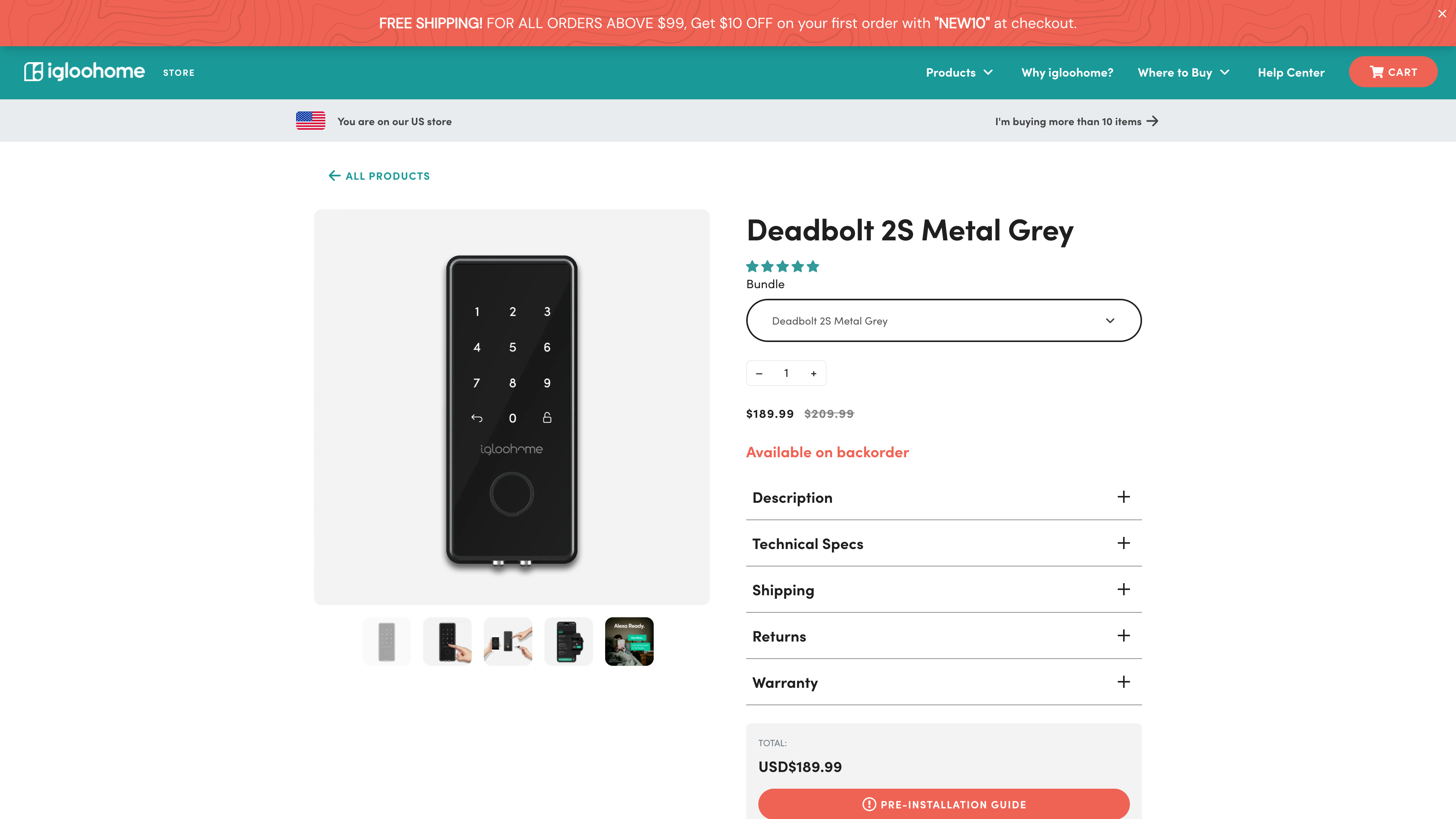Image resolution: width=1456 pixels, height=819 pixels.
Task: Click the Why igloohome? link
Action: point(1067,72)
